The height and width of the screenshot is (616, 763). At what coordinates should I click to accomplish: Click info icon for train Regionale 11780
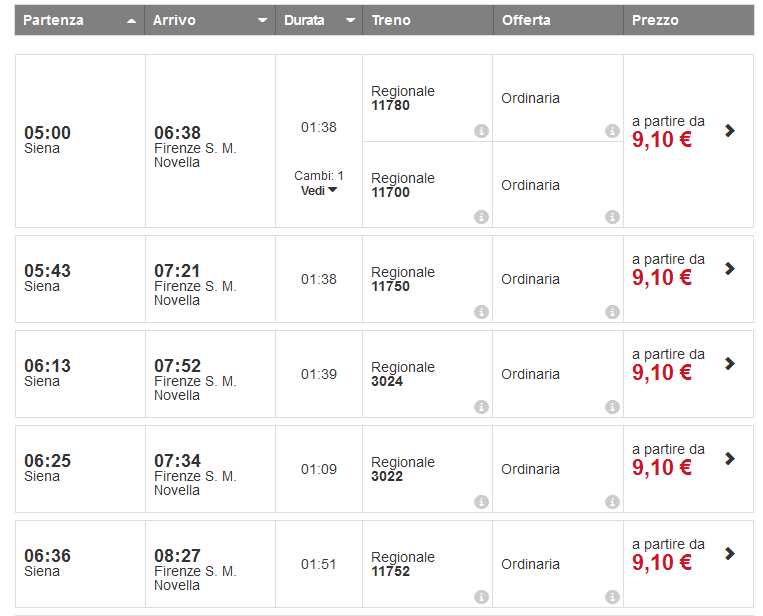point(481,131)
